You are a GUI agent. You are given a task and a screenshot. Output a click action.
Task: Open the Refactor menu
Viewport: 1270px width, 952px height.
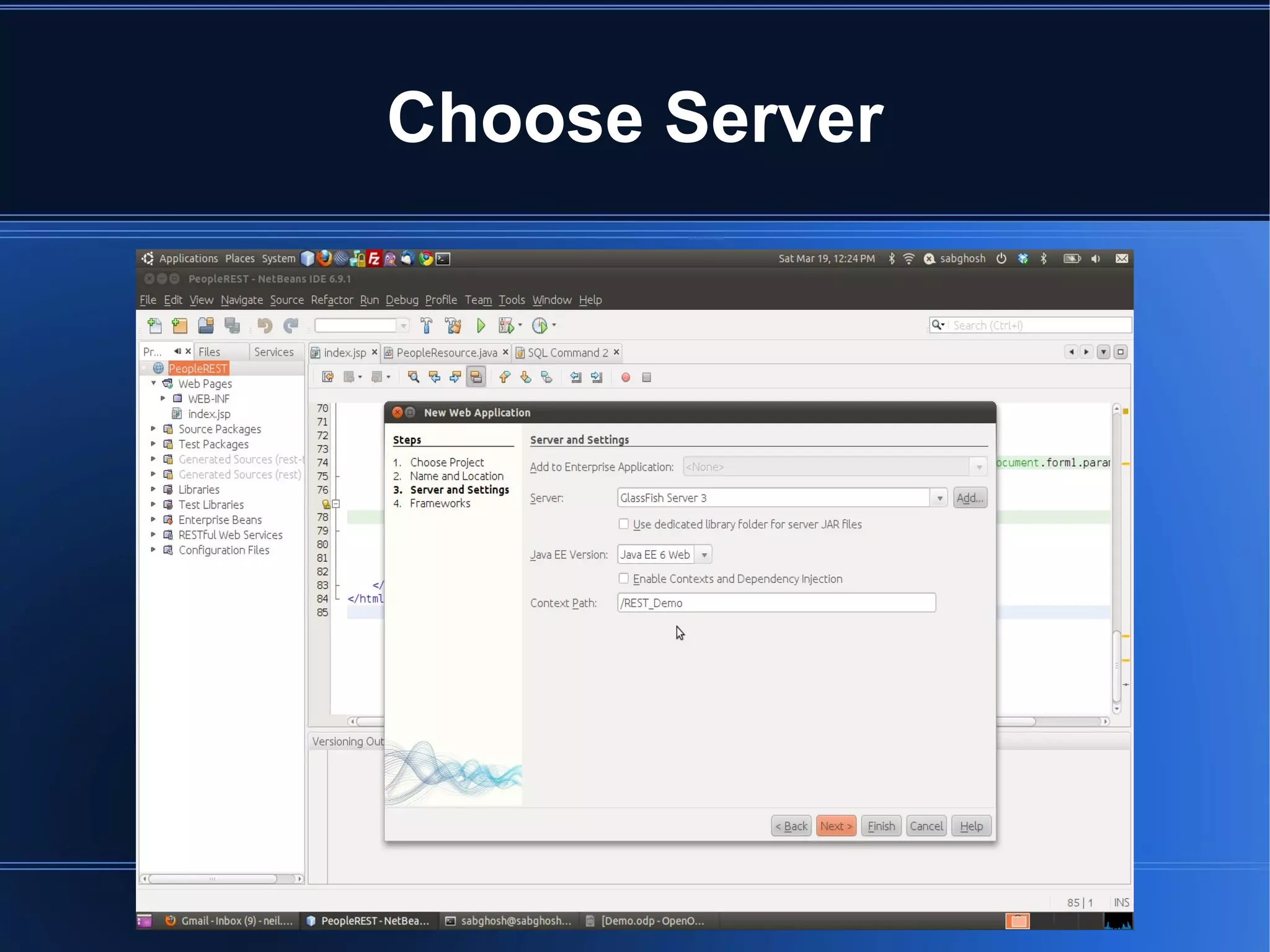(332, 300)
